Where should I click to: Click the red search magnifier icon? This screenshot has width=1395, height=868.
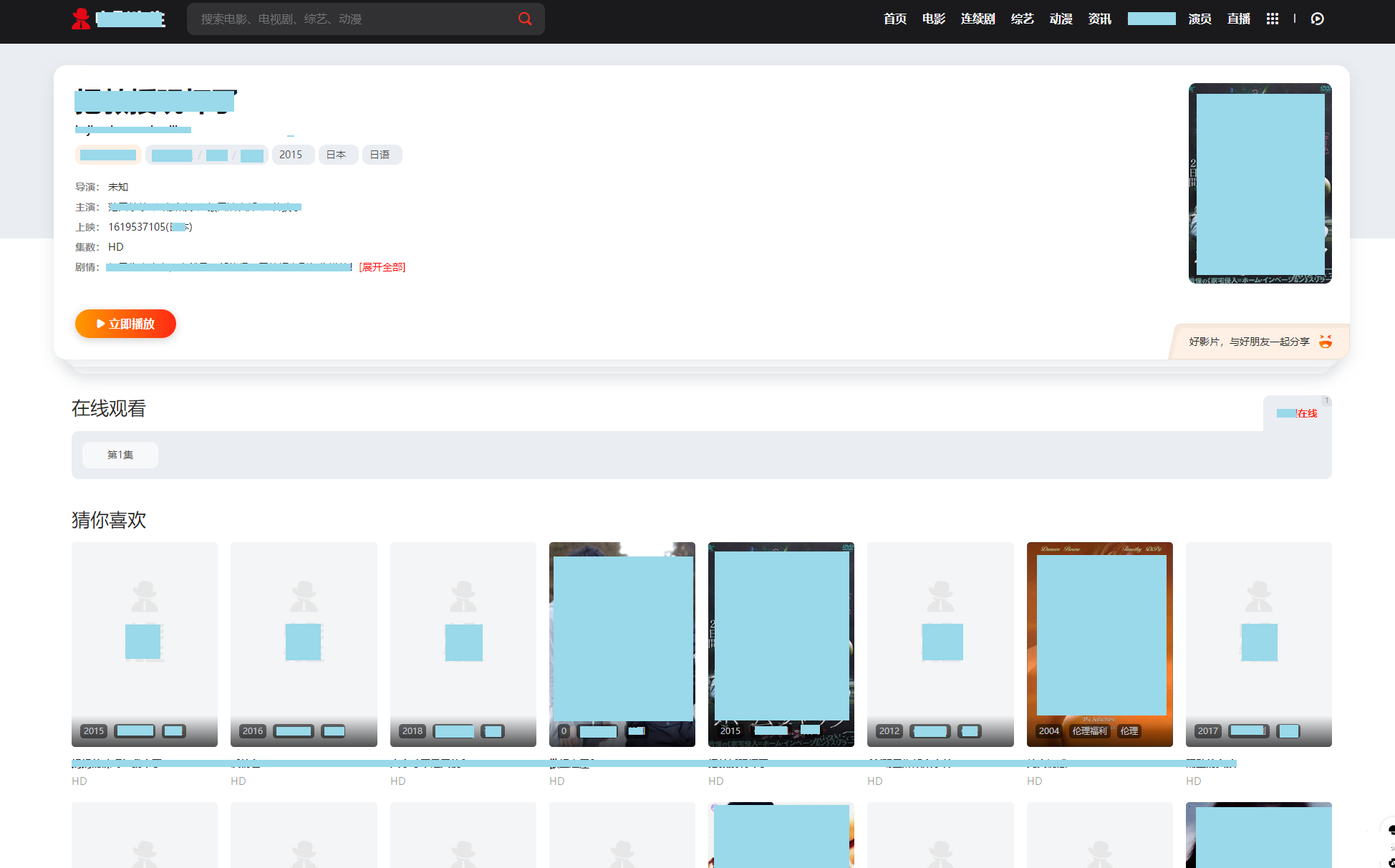[525, 19]
